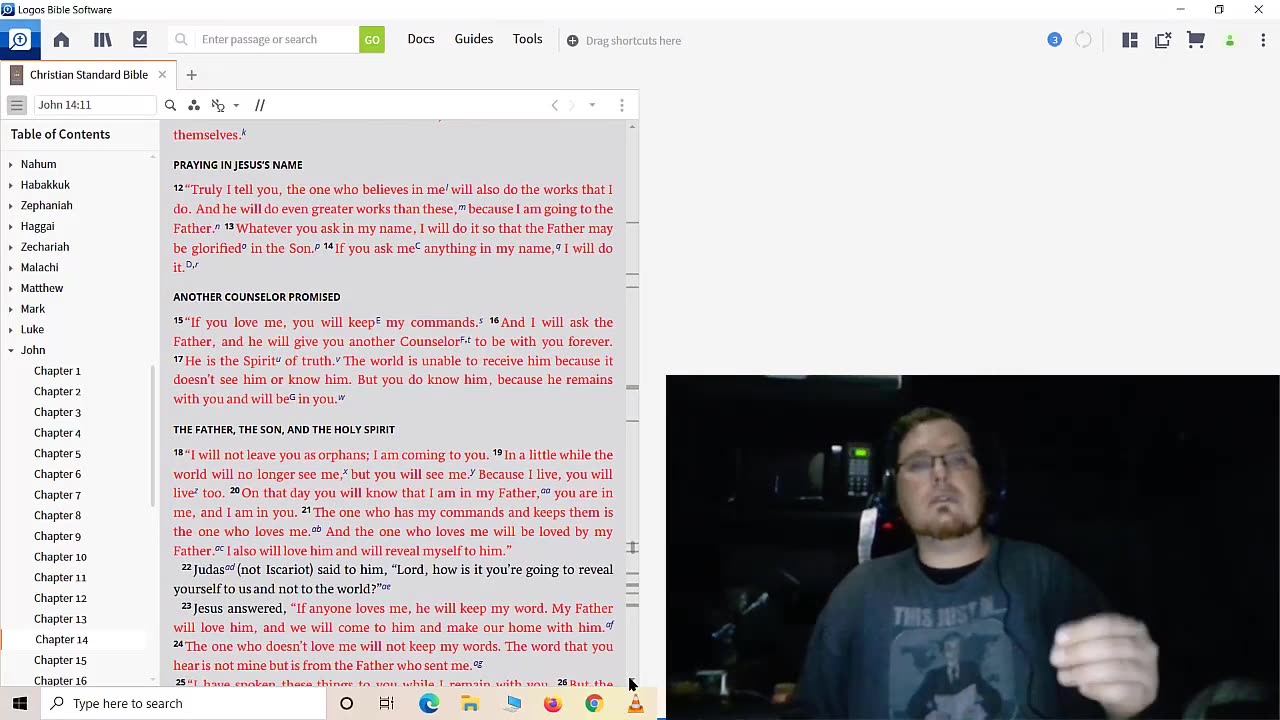Click the Logos app logo button
This screenshot has height=720, width=1280.
(x=19, y=39)
